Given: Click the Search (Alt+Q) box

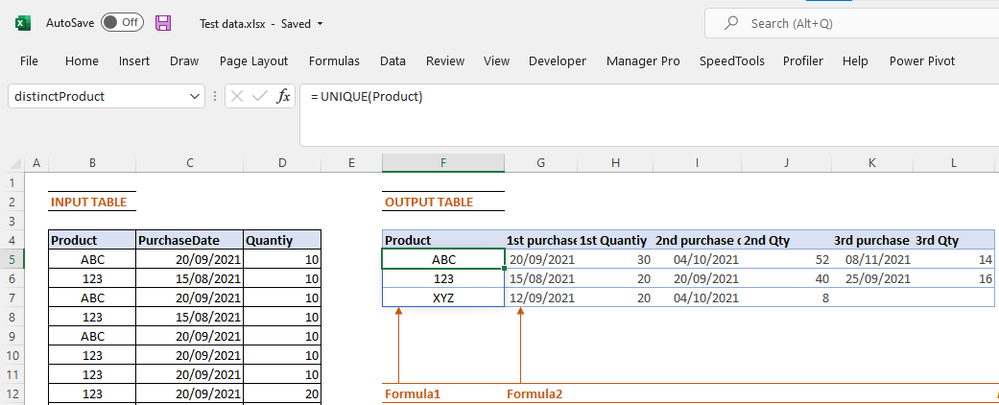Looking at the screenshot, I should click(852, 24).
